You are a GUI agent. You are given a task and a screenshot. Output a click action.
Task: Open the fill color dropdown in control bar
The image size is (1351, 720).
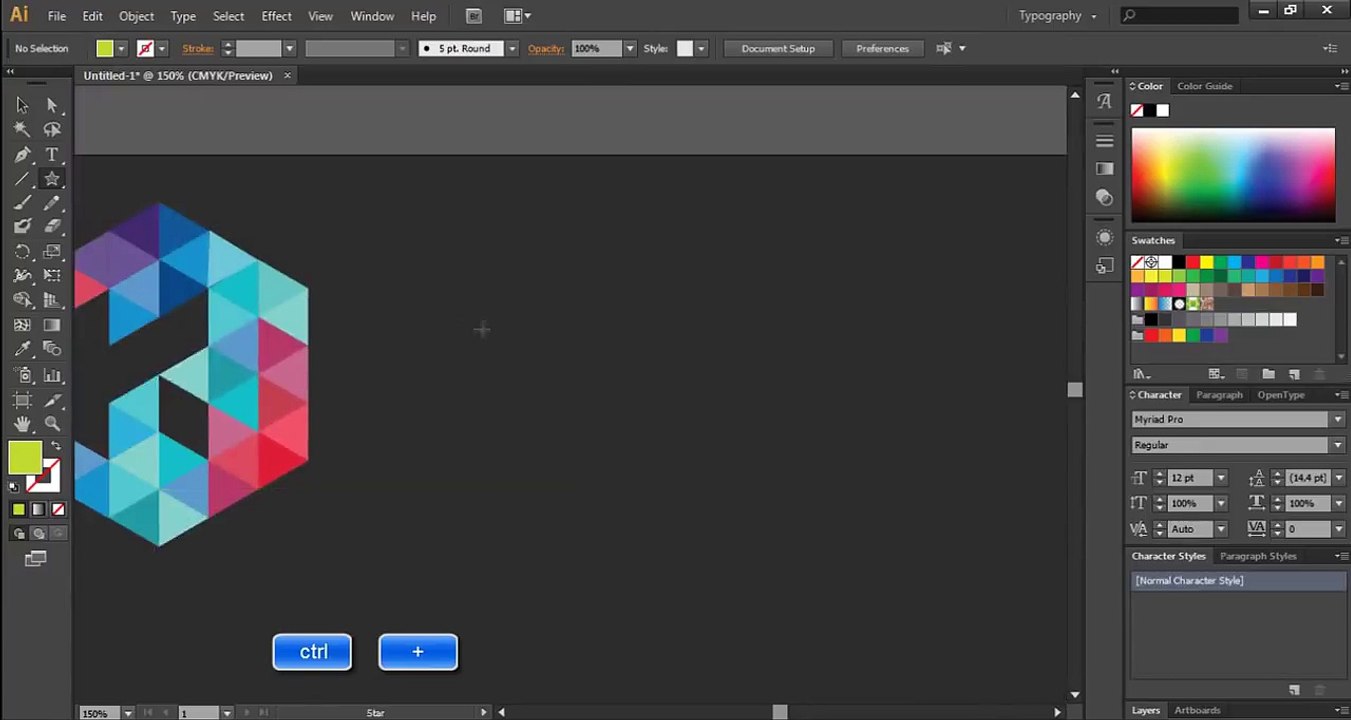121,48
